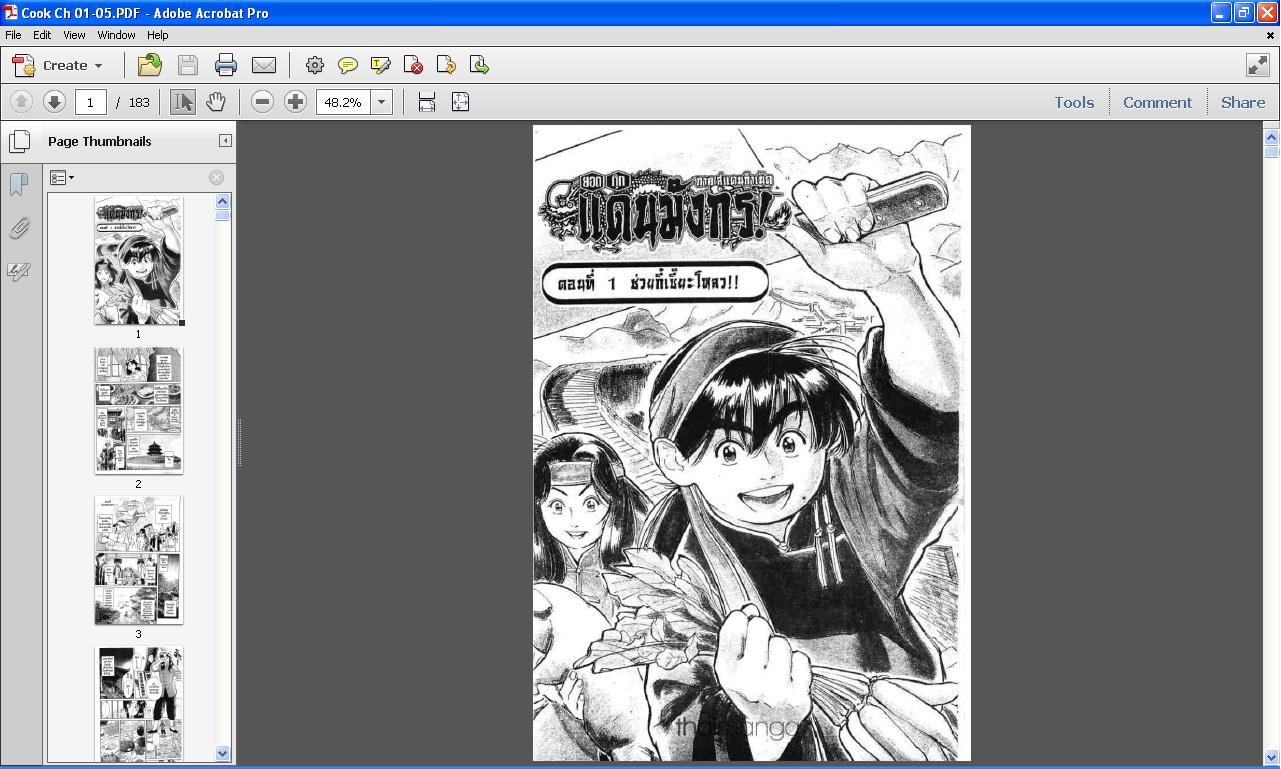Open the Attachments paperclip panel
1281x769 pixels.
pos(18,228)
